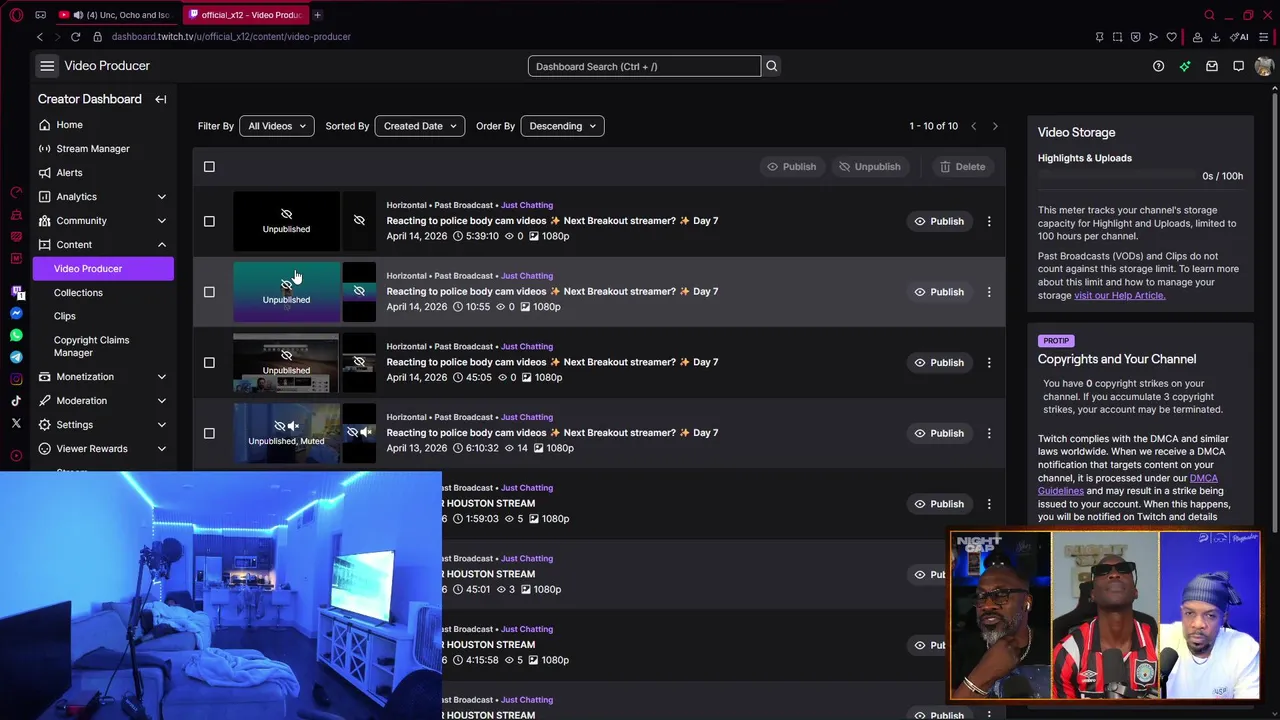Publish the 1:59:03 Houston Stream video

939,504
